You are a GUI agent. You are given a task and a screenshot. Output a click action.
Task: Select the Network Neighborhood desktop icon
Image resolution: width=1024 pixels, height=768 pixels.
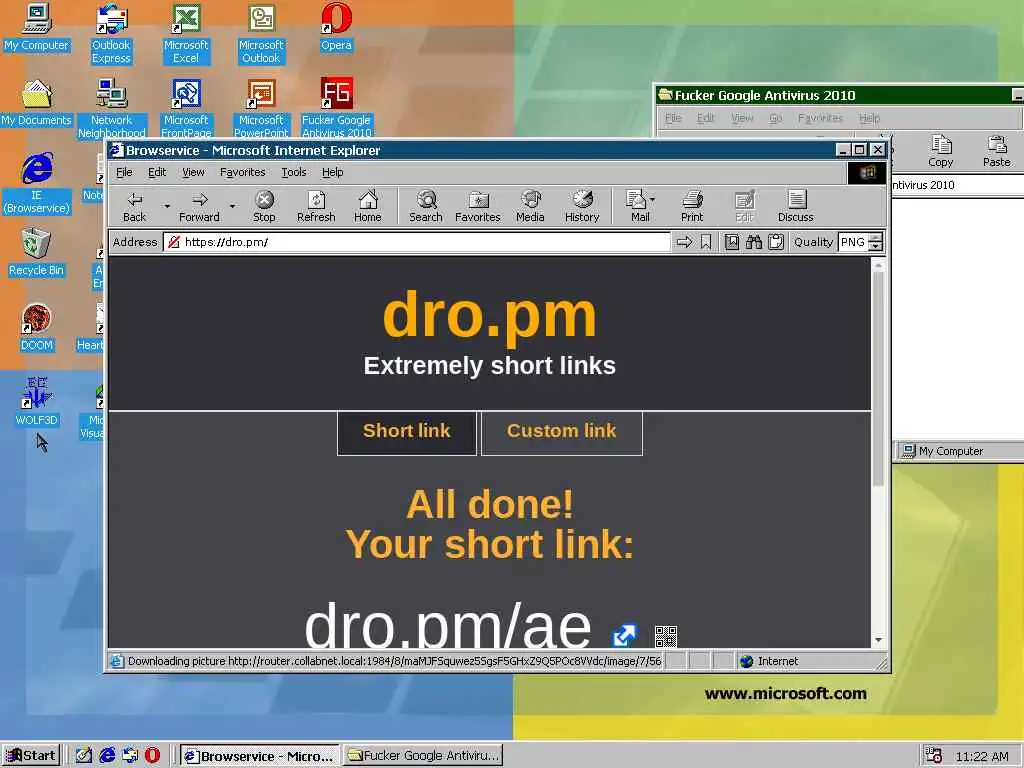point(112,108)
